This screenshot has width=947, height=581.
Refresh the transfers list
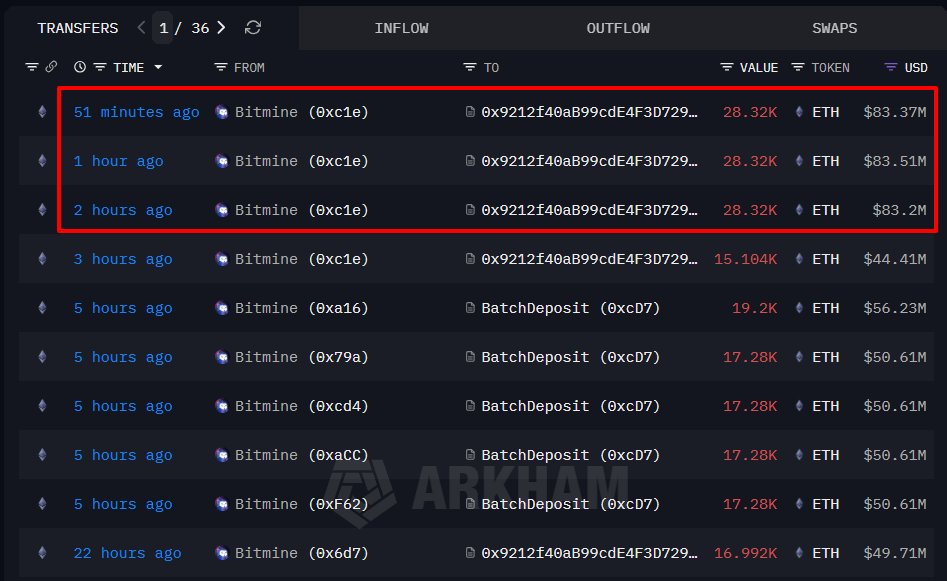253,28
